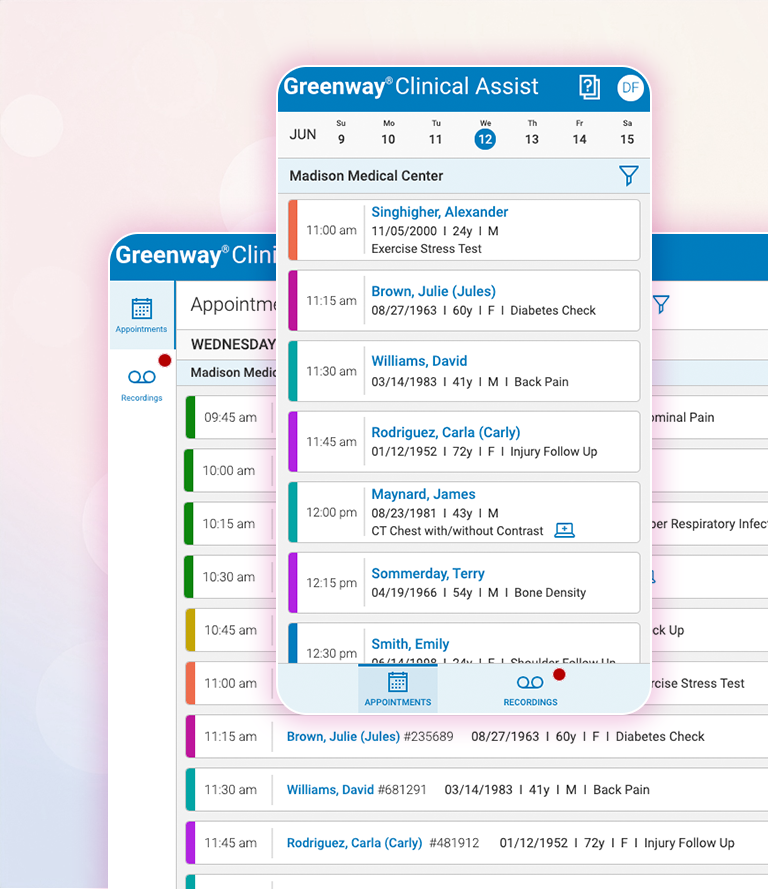Select Thursday 13 in week strip
The height and width of the screenshot is (889, 768).
pyautogui.click(x=532, y=138)
